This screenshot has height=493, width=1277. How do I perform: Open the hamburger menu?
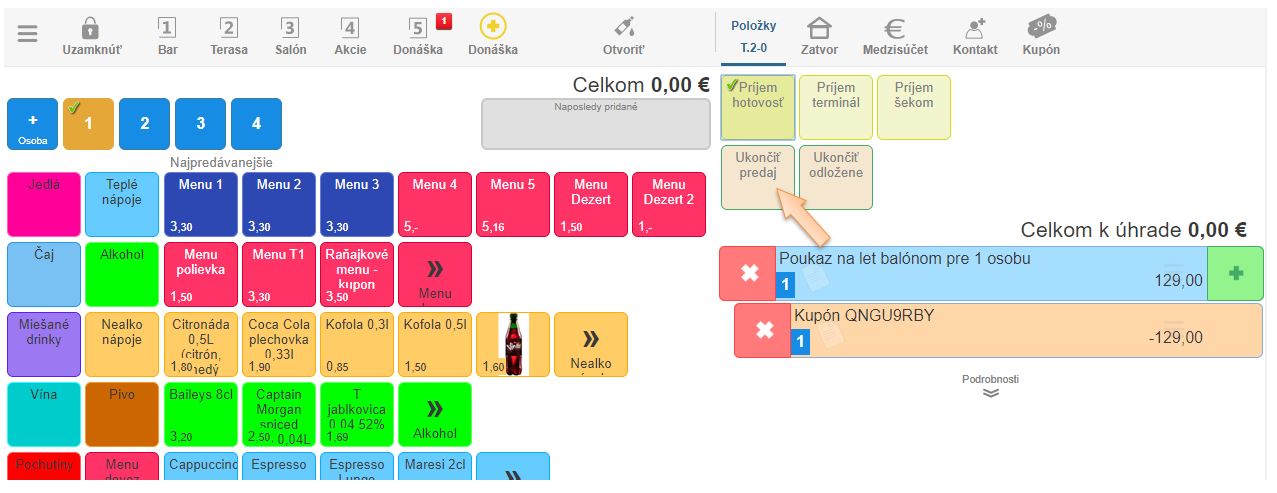[27, 34]
